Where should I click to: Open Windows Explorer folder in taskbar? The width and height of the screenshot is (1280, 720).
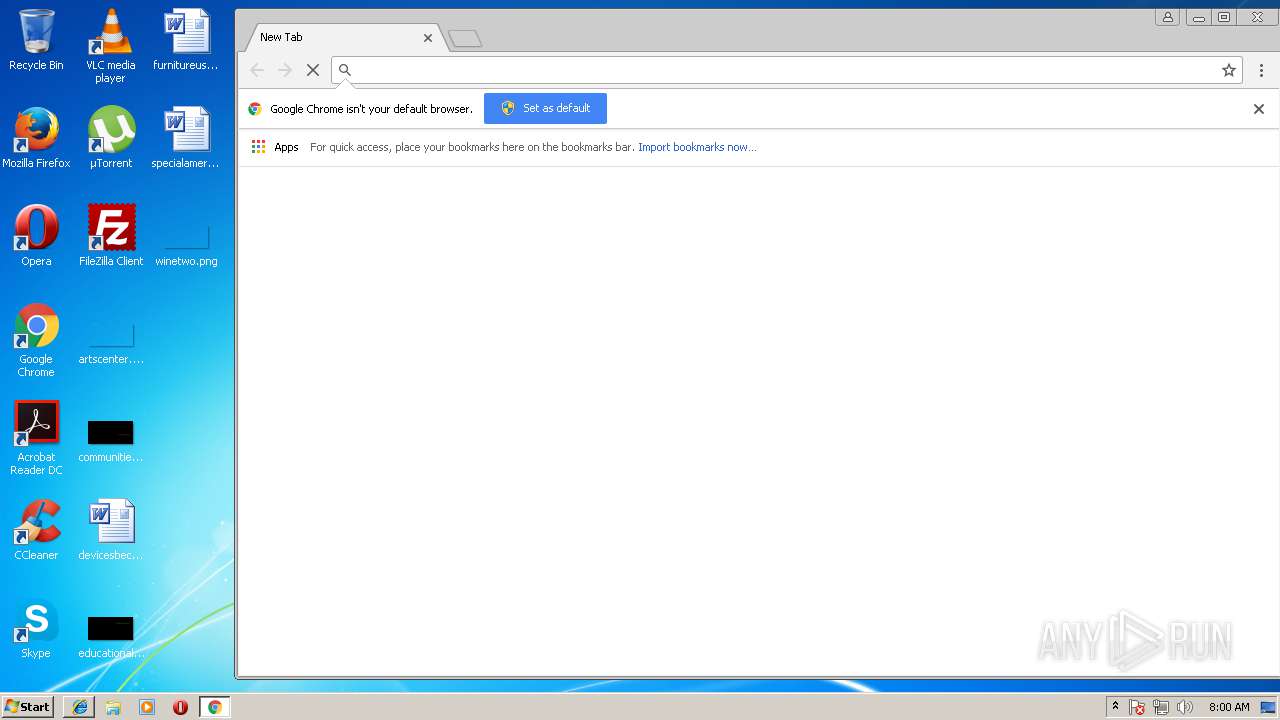[x=113, y=707]
